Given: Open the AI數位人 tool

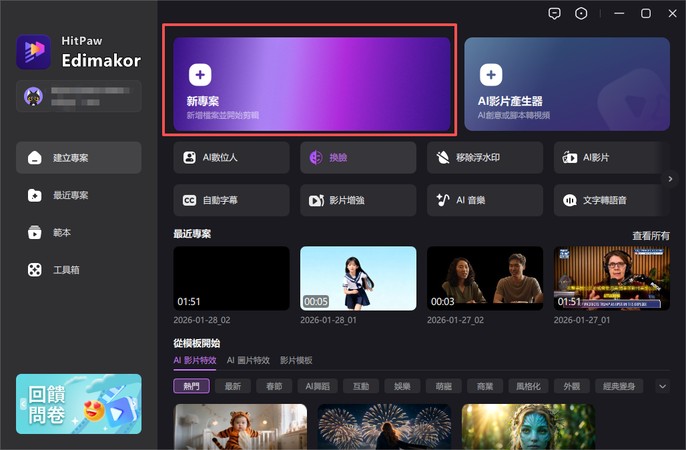Looking at the screenshot, I should 231,157.
